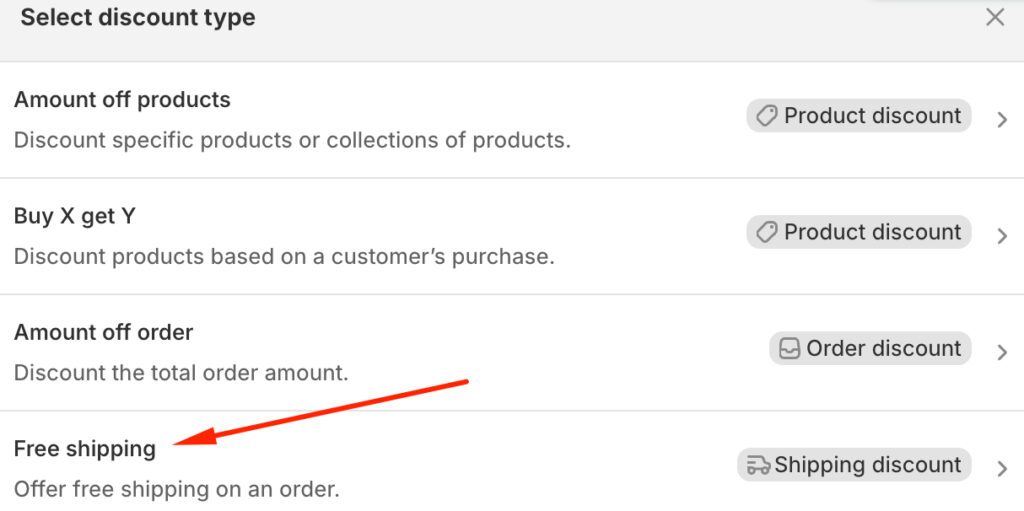Expand the Amount off order chevron
This screenshot has height=511, width=1024.
pyautogui.click(x=1002, y=352)
